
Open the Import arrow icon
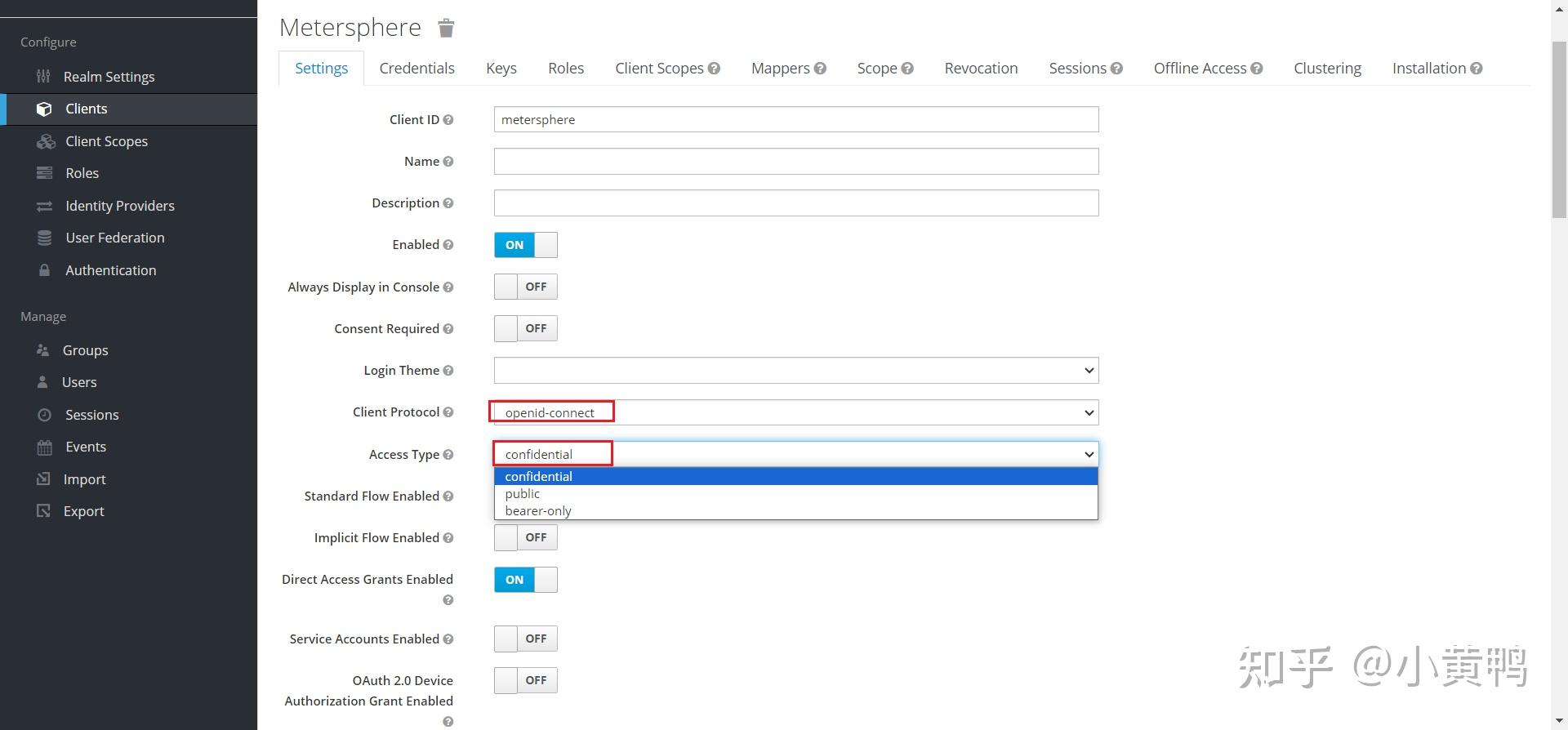(x=43, y=479)
